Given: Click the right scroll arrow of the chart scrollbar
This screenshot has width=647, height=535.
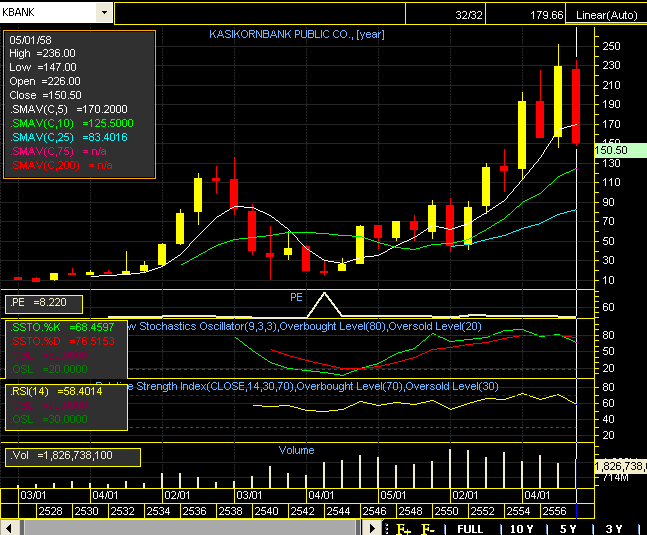Looking at the screenshot, I should (x=372, y=528).
